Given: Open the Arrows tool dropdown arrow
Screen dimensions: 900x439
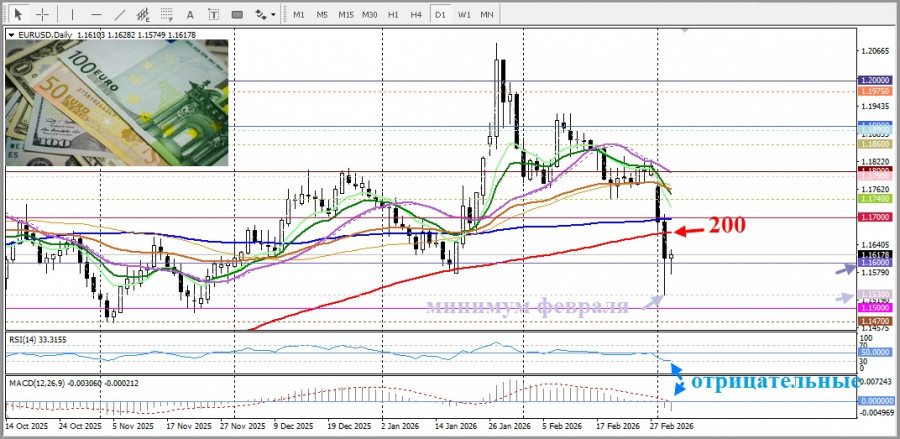Looking at the screenshot, I should [273, 14].
